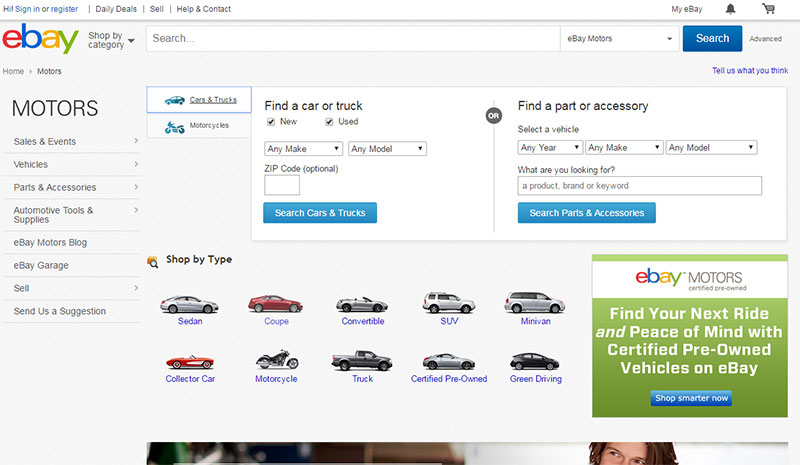Click Sell link in top bar
800x465 pixels.
tap(157, 9)
